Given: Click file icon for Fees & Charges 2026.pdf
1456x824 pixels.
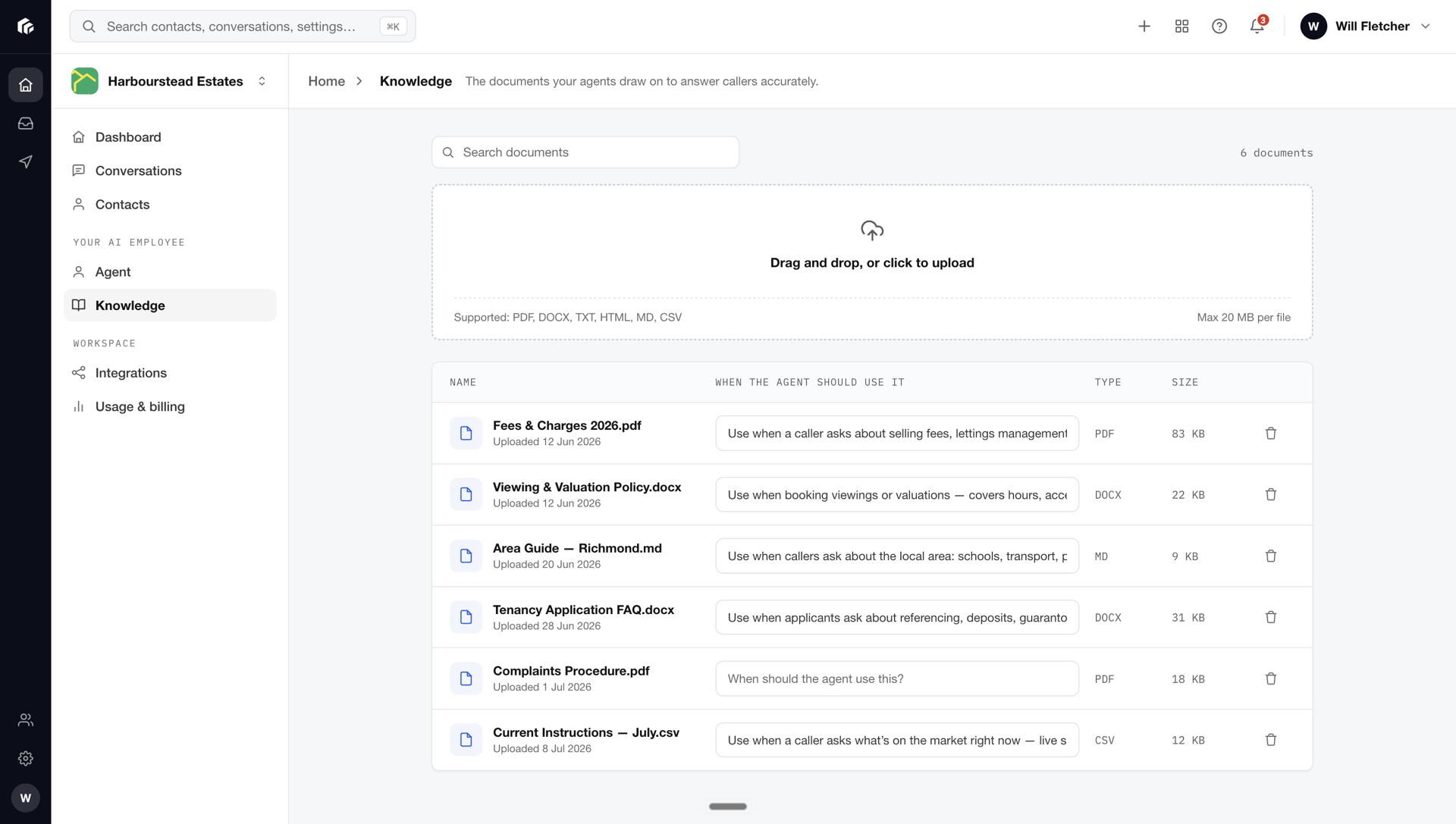Looking at the screenshot, I should [x=466, y=434].
